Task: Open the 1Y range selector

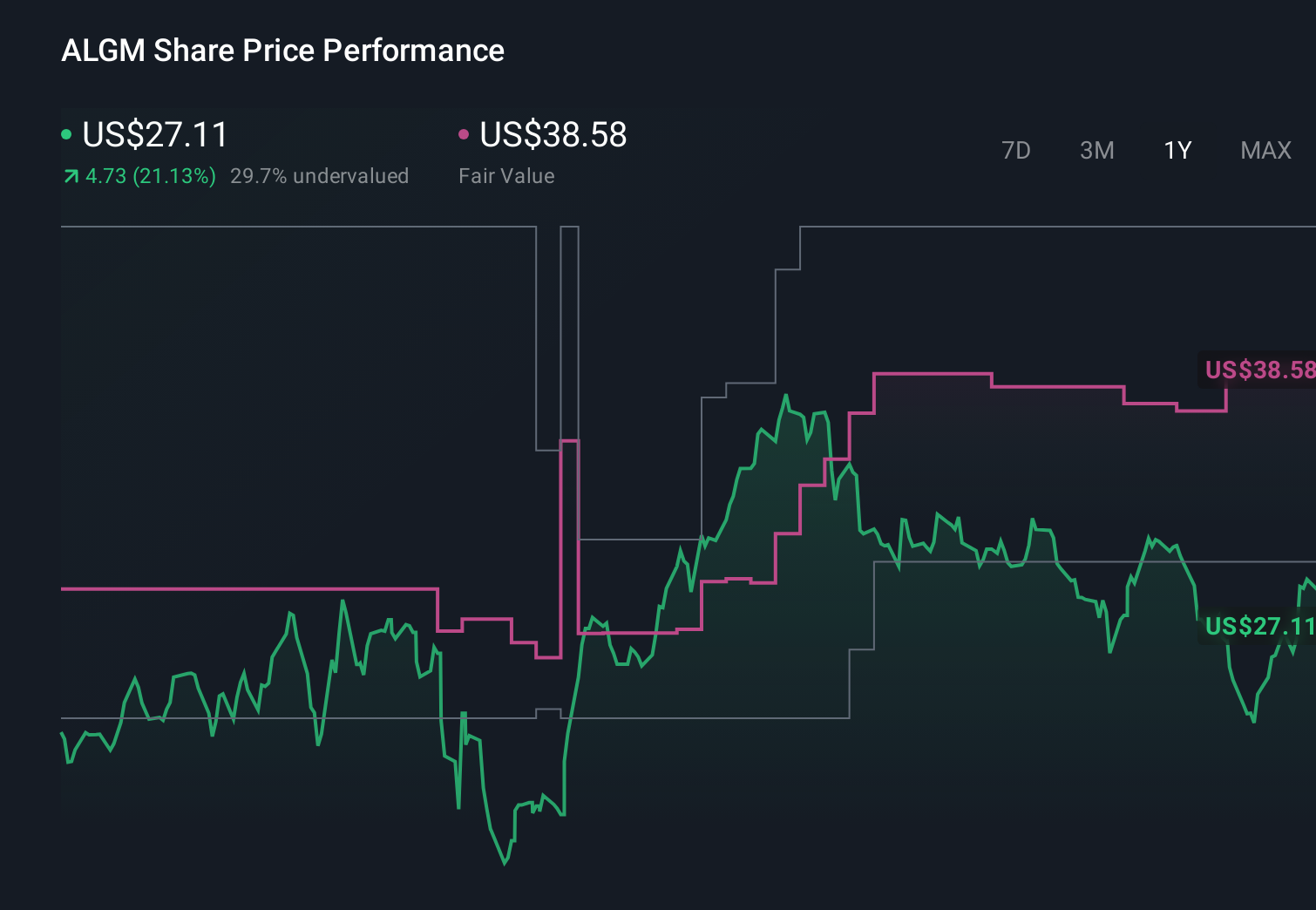Action: click(1177, 150)
